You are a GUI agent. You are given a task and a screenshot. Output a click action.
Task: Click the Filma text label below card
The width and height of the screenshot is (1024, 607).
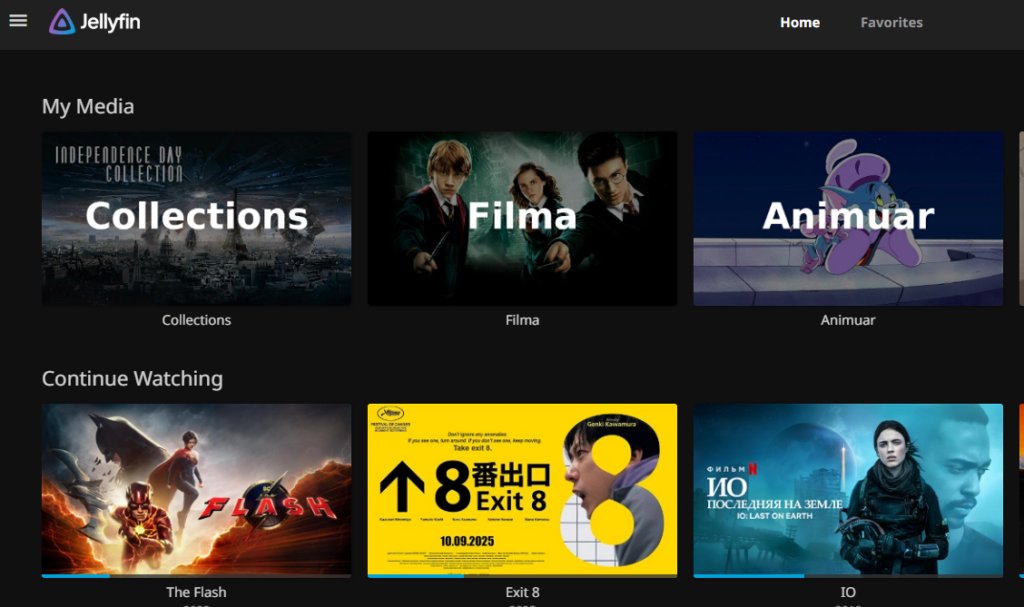click(522, 320)
